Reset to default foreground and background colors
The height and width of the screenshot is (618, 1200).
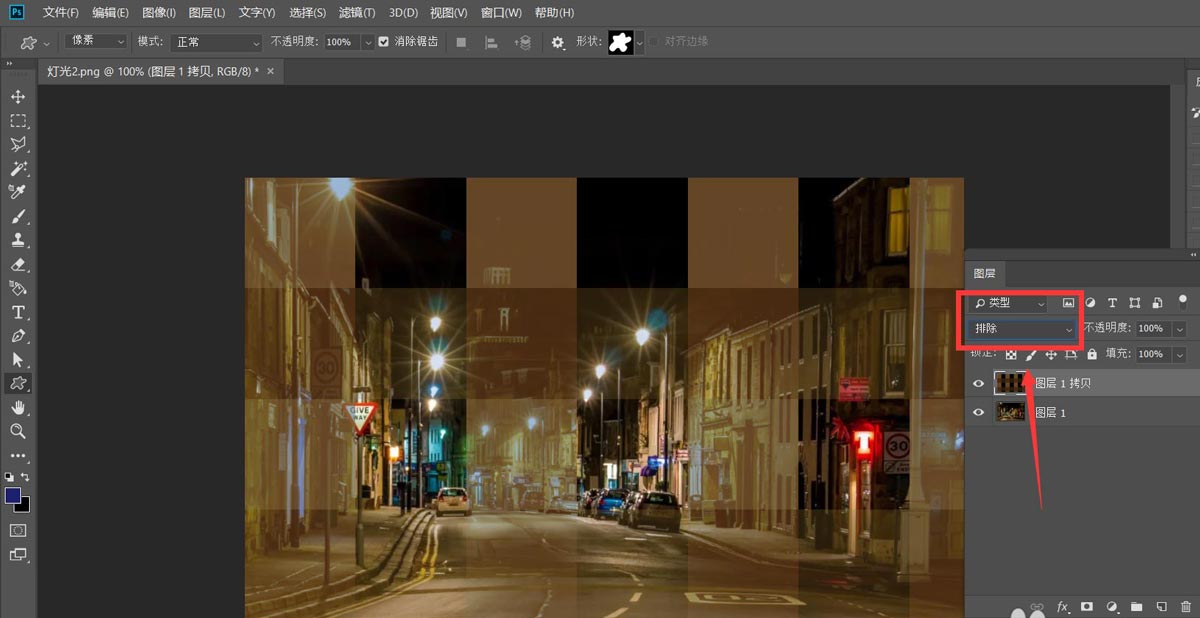[x=9, y=477]
